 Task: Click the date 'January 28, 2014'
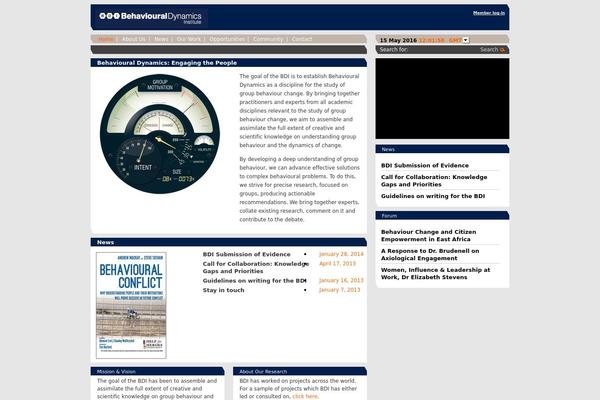pyautogui.click(x=341, y=254)
